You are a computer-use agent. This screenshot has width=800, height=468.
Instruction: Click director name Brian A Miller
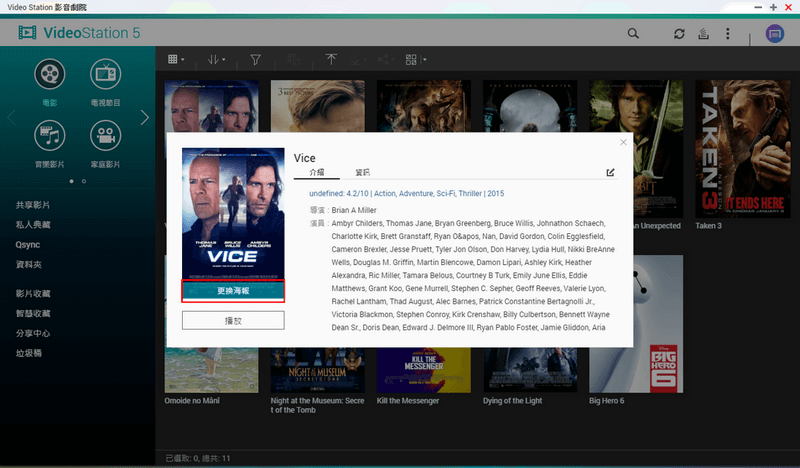(x=354, y=210)
